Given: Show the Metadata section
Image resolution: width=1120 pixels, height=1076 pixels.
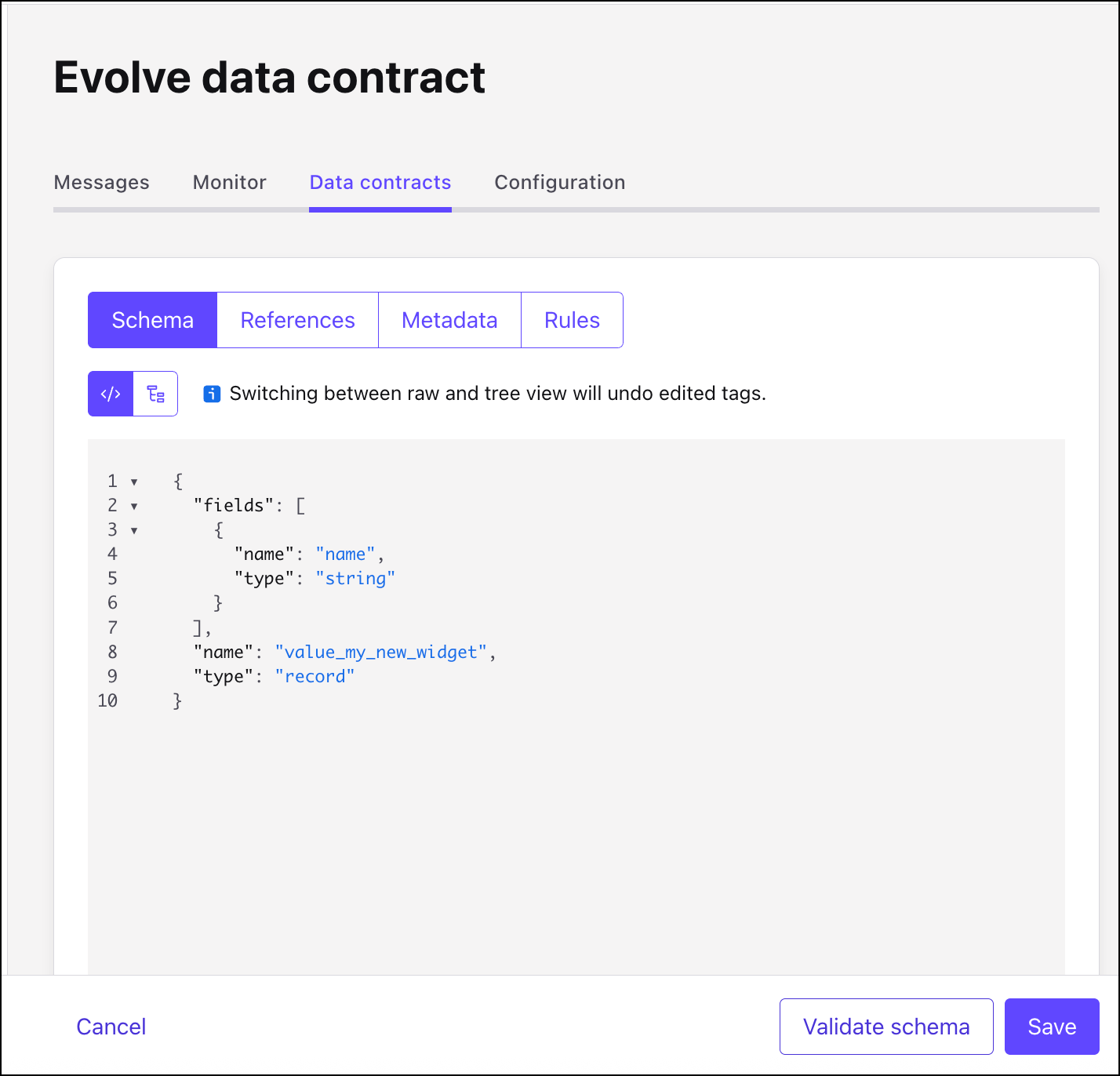Looking at the screenshot, I should click(x=449, y=320).
